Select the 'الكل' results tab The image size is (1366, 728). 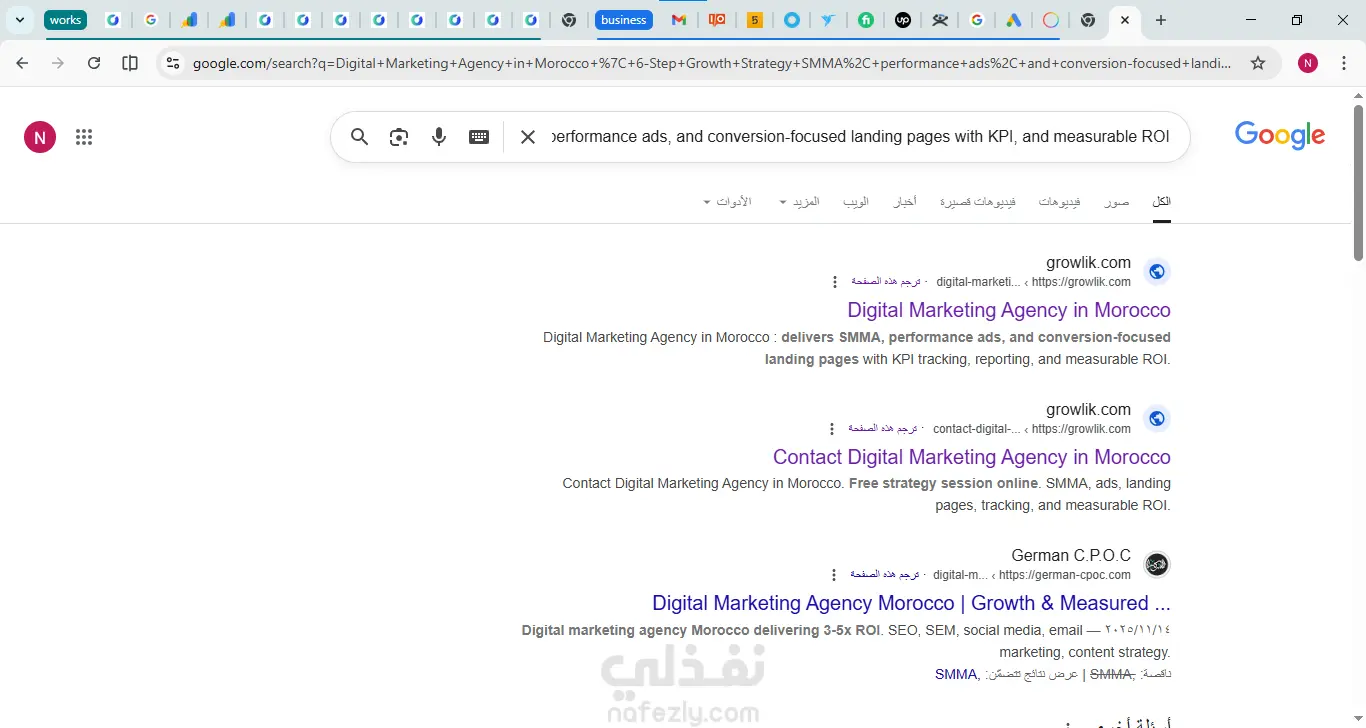coord(1161,202)
